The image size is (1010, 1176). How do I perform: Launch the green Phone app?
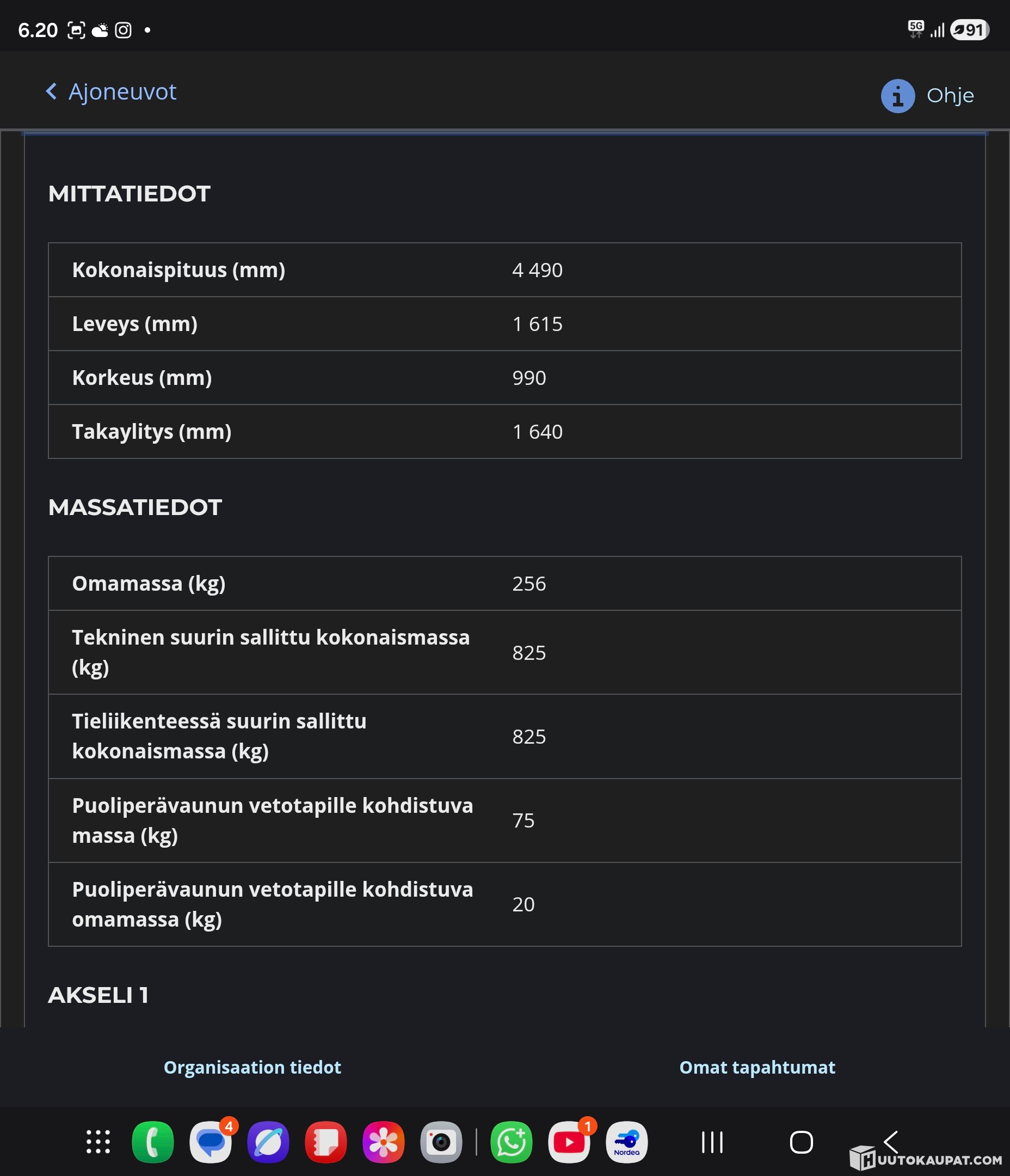tap(152, 1142)
